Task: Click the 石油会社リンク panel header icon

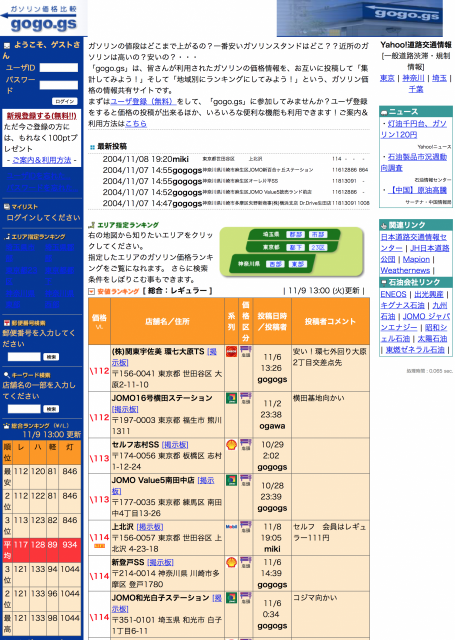Action: tap(384, 282)
